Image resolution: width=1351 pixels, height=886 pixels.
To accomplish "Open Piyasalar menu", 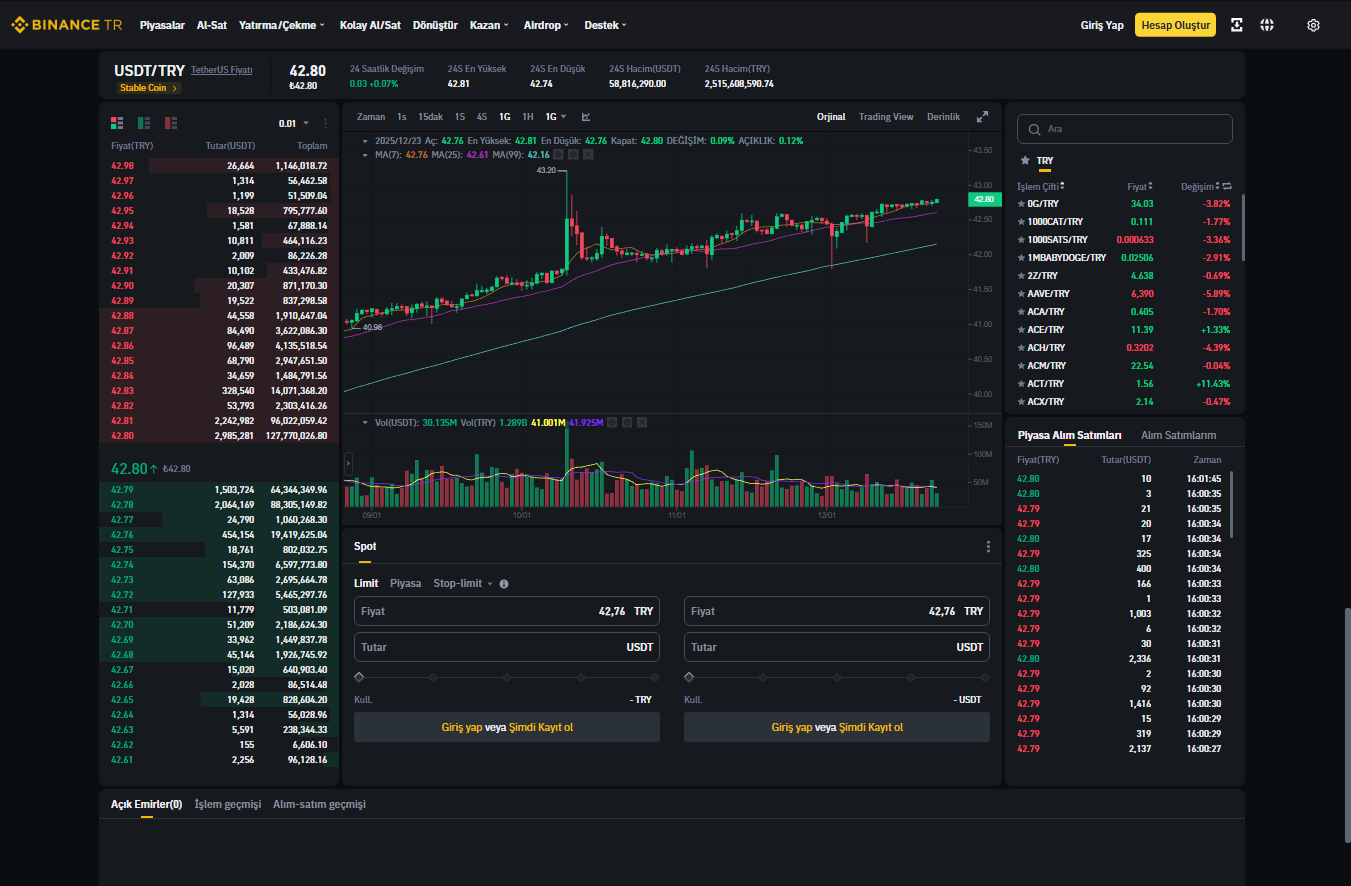I will click(x=162, y=25).
